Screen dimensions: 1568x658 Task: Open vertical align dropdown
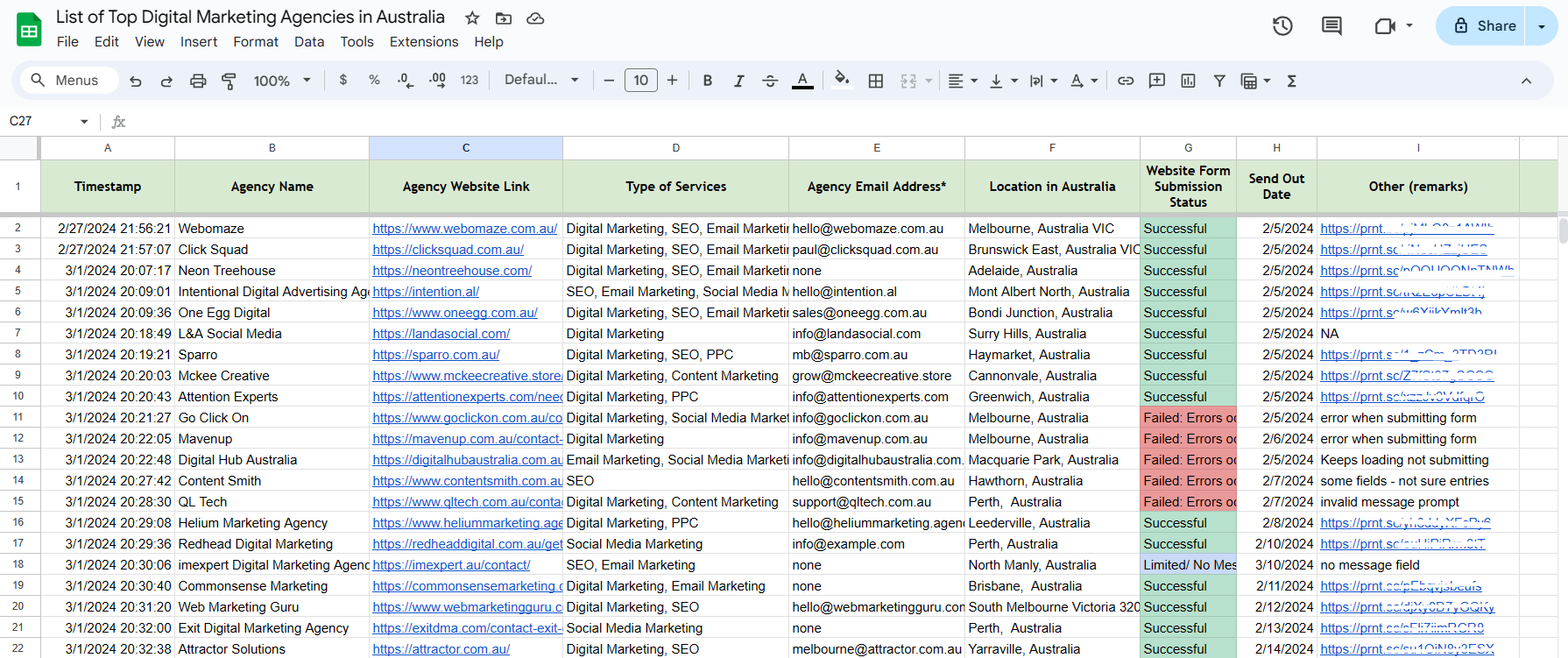coord(1003,81)
